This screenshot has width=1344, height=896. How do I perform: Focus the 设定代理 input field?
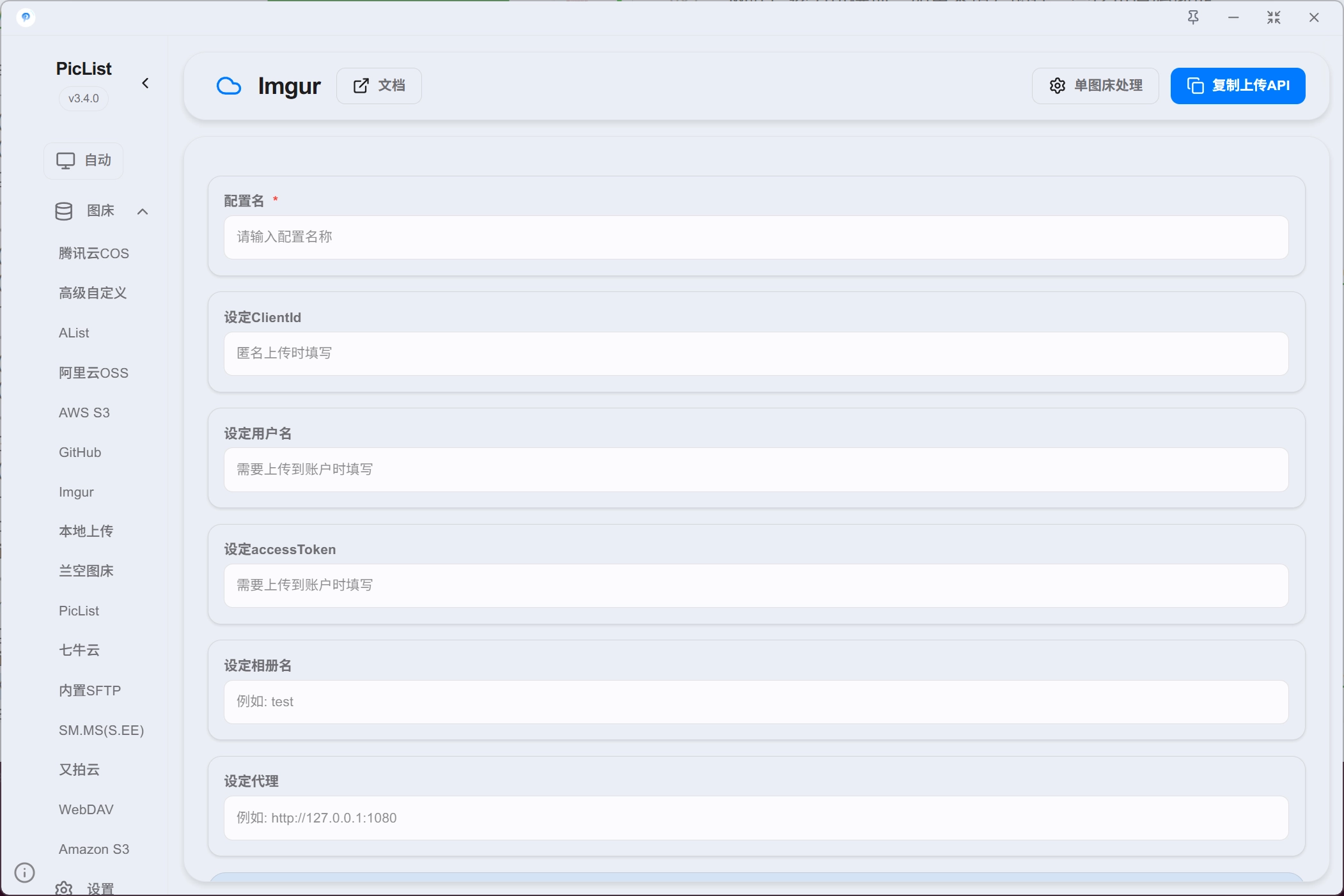[756, 818]
